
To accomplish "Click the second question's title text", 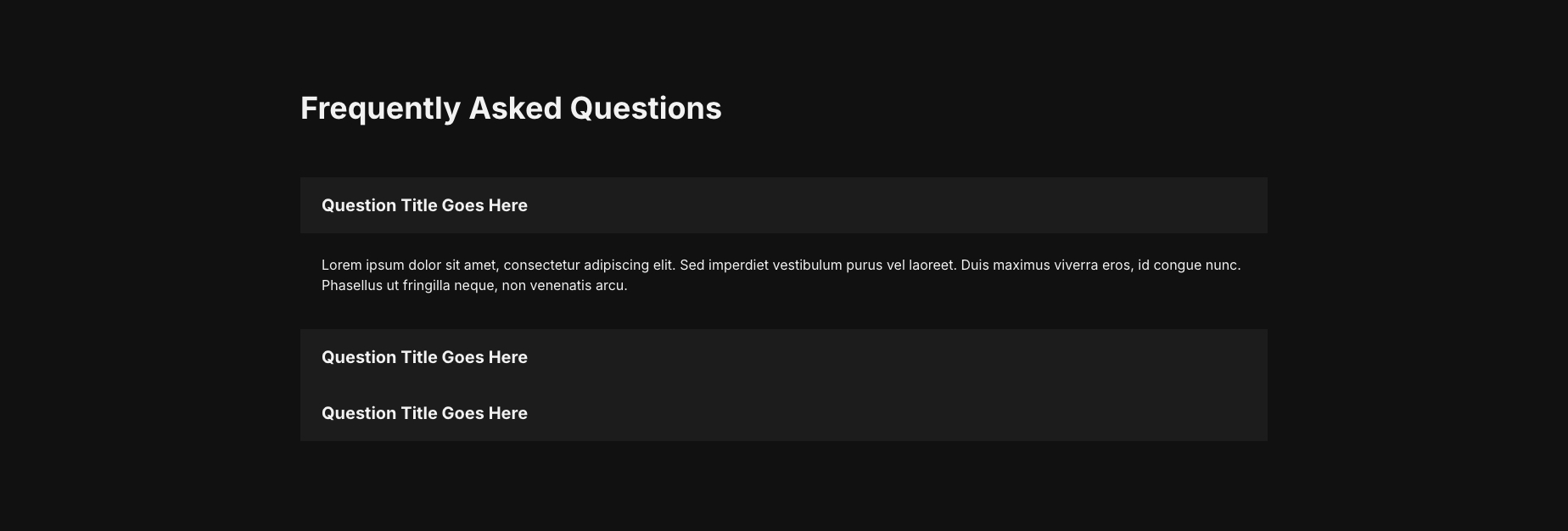I will coord(424,357).
